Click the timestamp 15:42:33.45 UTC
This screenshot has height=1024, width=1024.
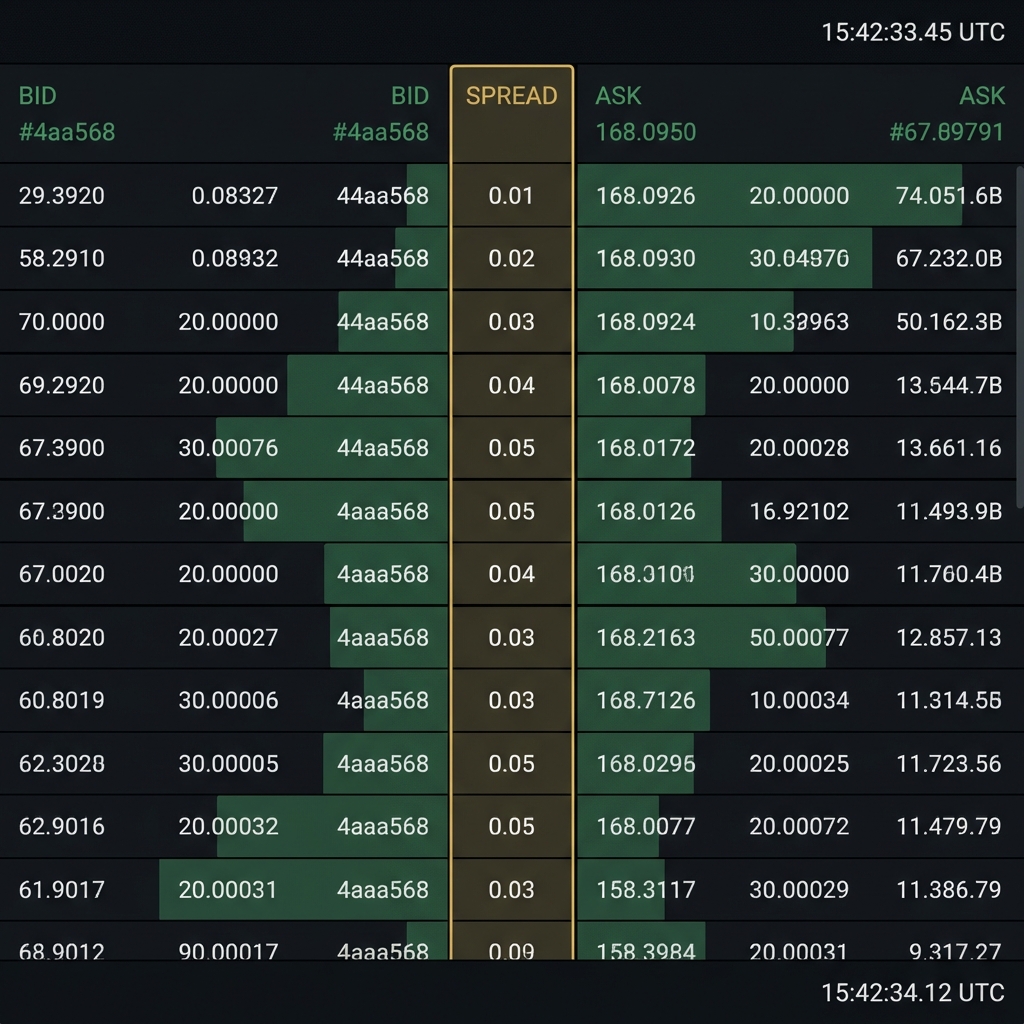pyautogui.click(x=911, y=32)
